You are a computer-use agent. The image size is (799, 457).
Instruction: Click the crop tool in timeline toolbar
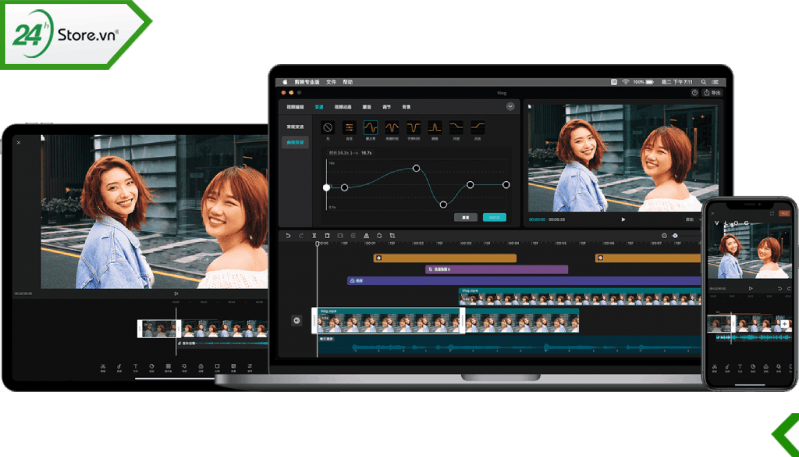click(392, 235)
